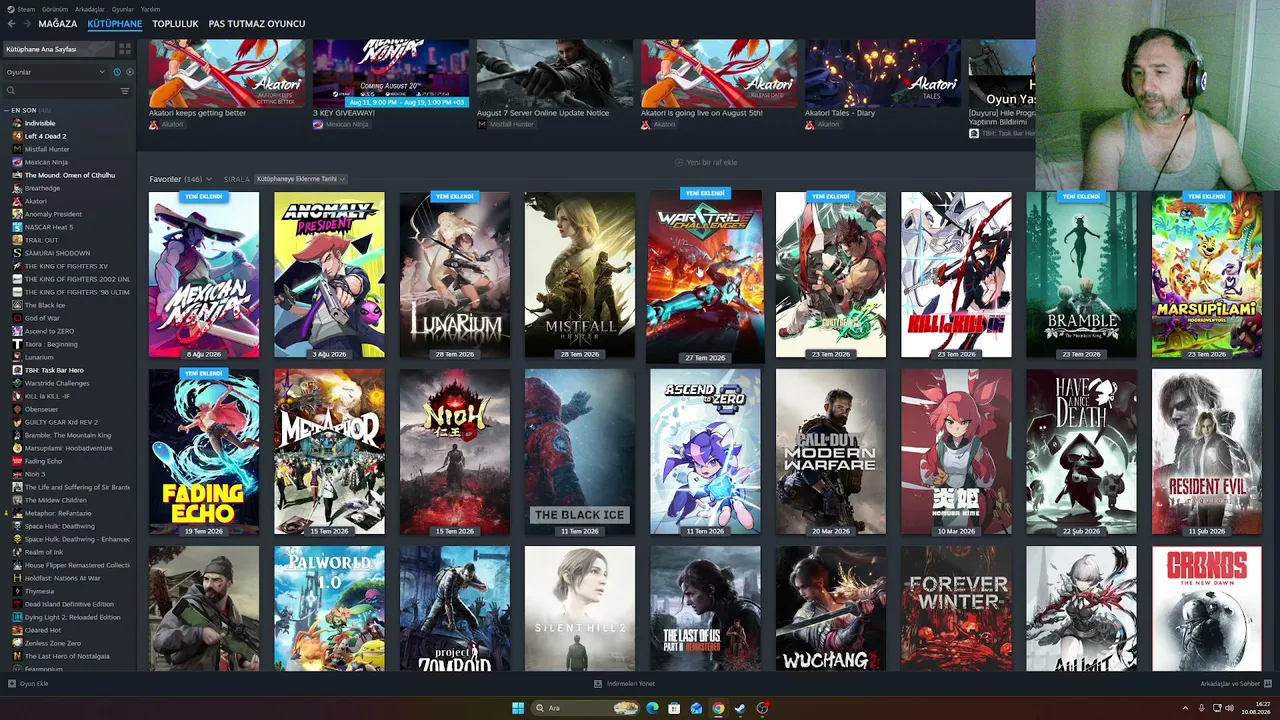This screenshot has height=720, width=1280.
Task: Open İndirmeleri Yönet
Action: click(624, 684)
